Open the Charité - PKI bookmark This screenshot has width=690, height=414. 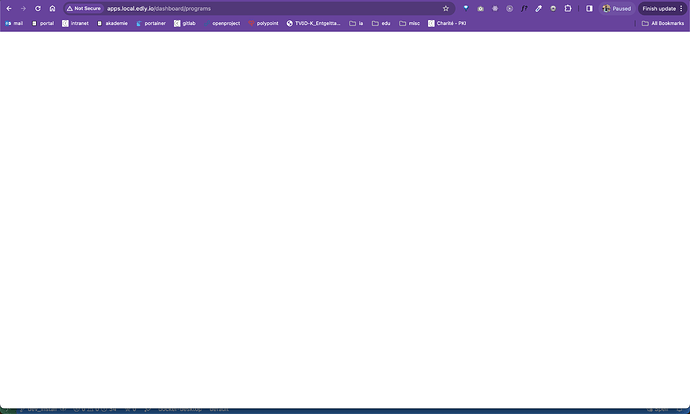tap(447, 23)
